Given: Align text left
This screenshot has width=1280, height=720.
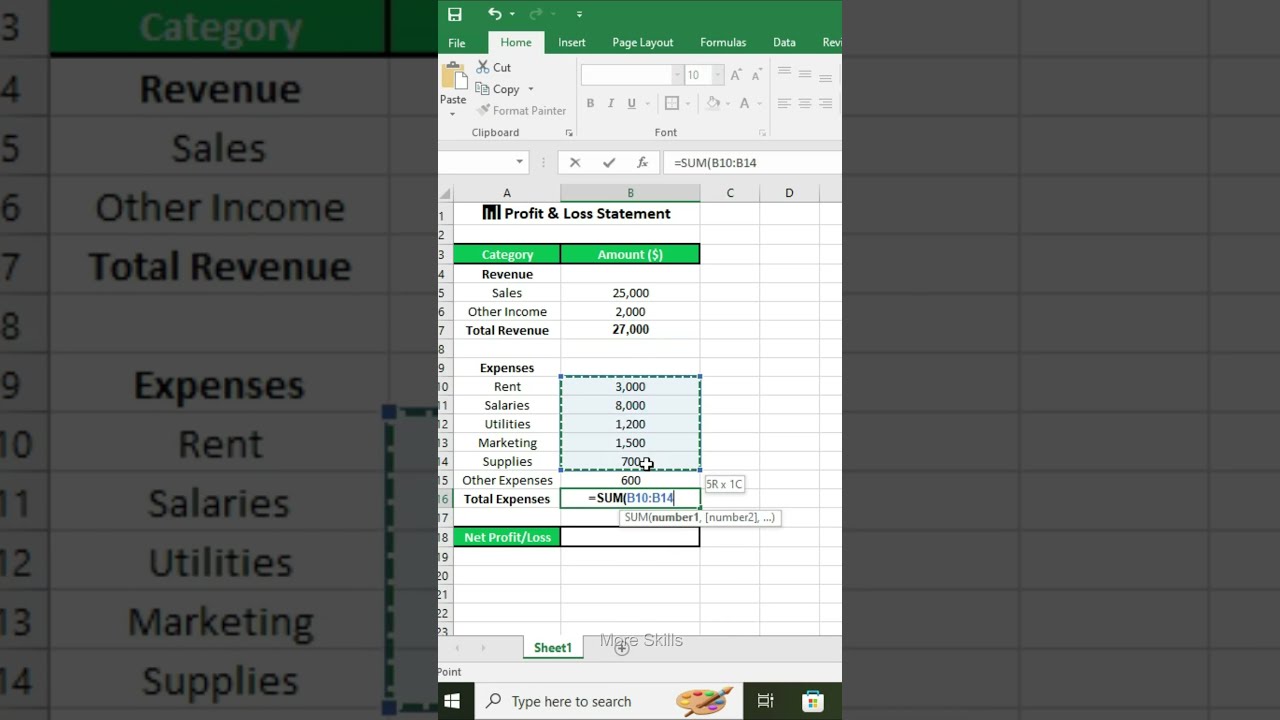Looking at the screenshot, I should pyautogui.click(x=784, y=103).
